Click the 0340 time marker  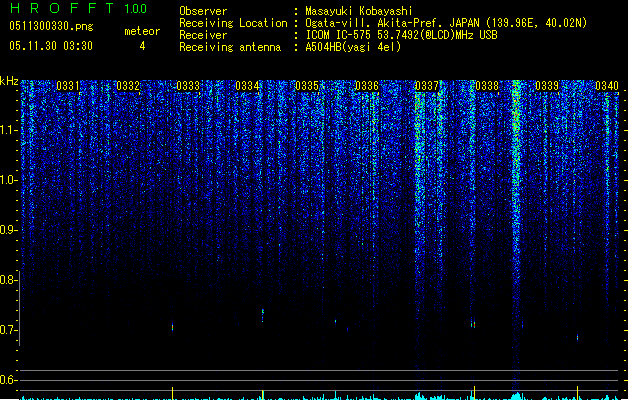(607, 86)
